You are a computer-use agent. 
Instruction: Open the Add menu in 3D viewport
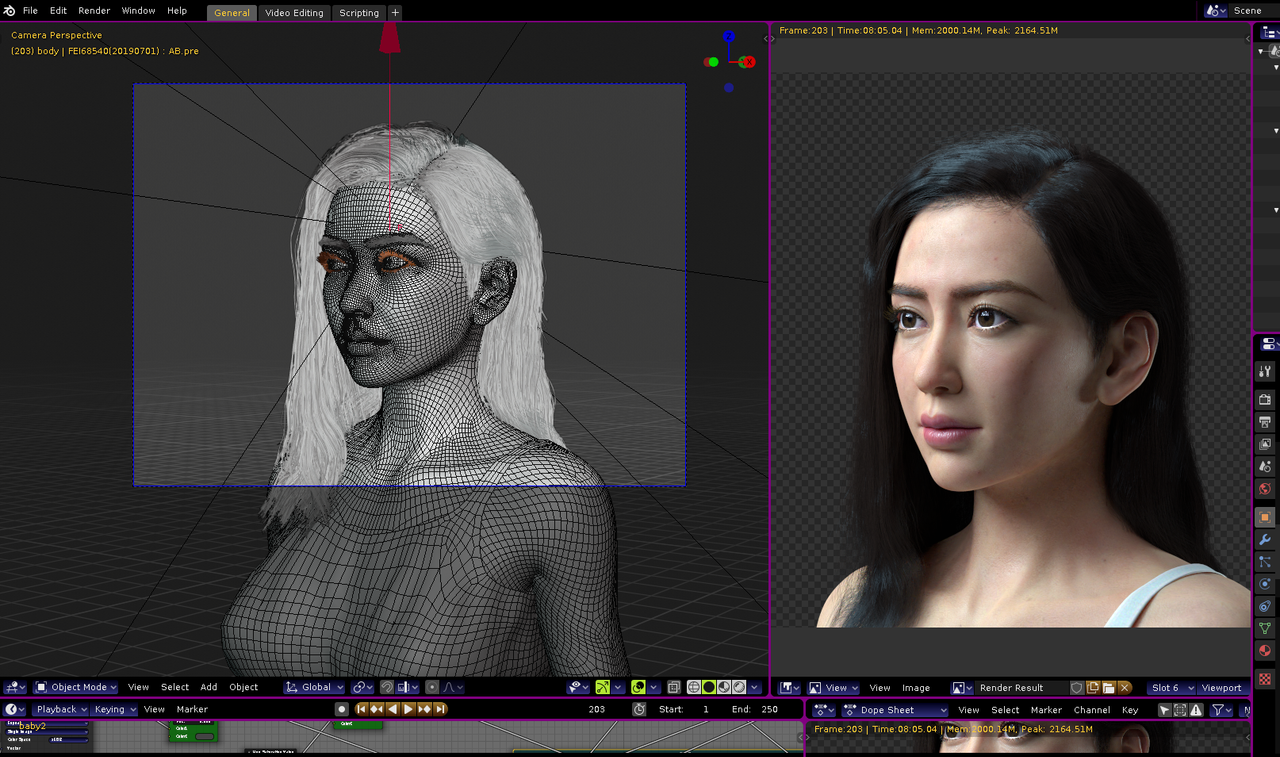point(208,687)
